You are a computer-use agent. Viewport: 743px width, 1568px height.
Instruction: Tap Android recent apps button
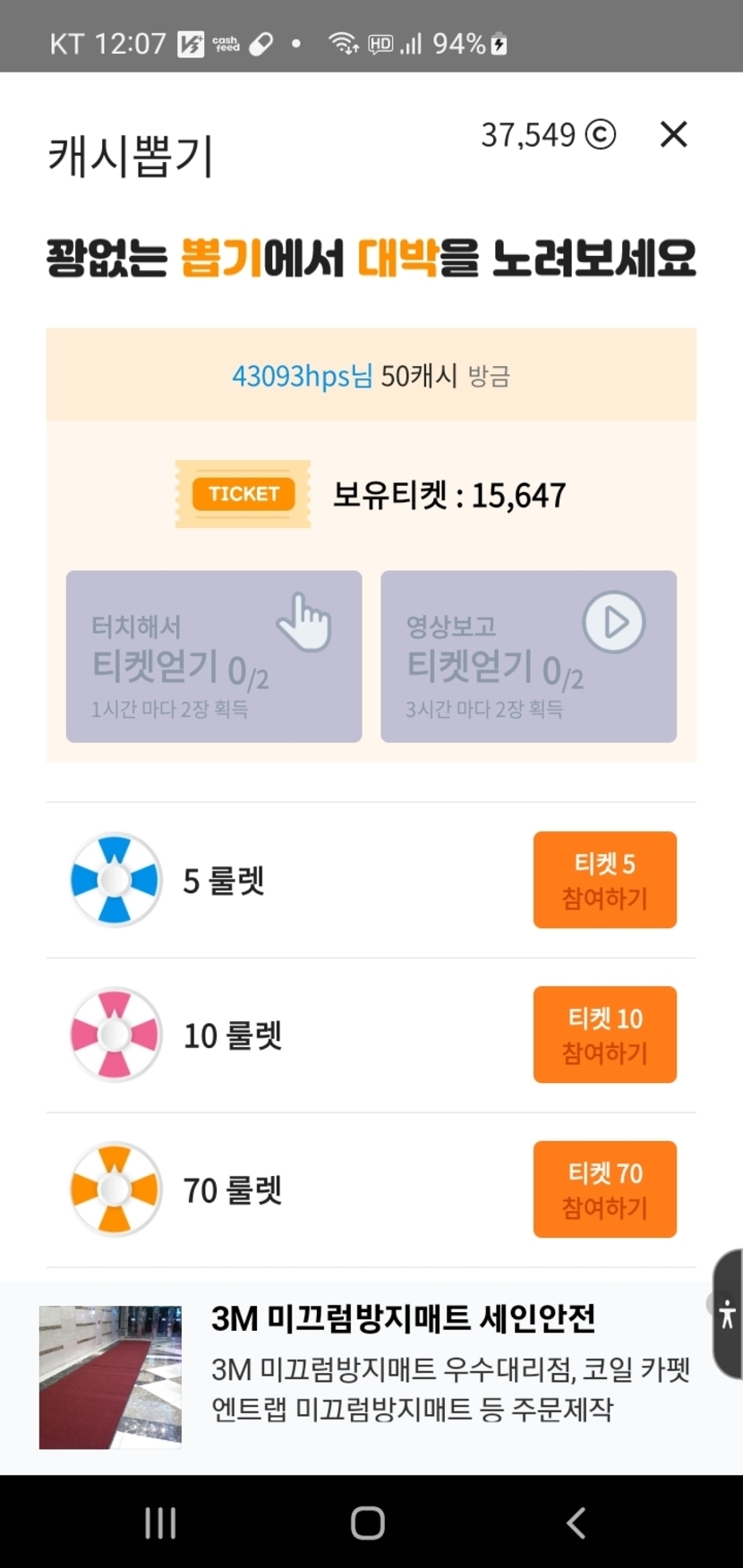[160, 1522]
